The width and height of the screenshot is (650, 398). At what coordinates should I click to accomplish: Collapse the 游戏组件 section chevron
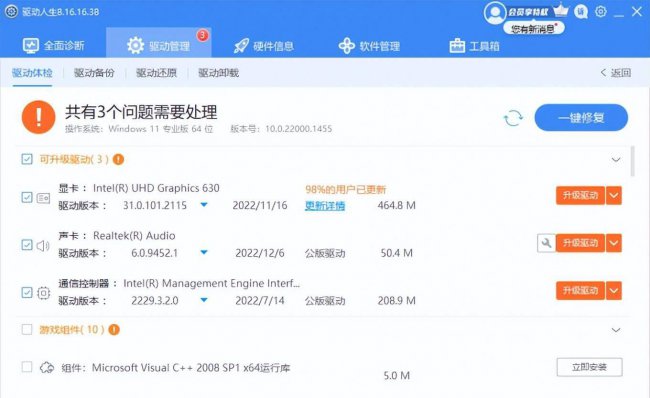[616, 330]
